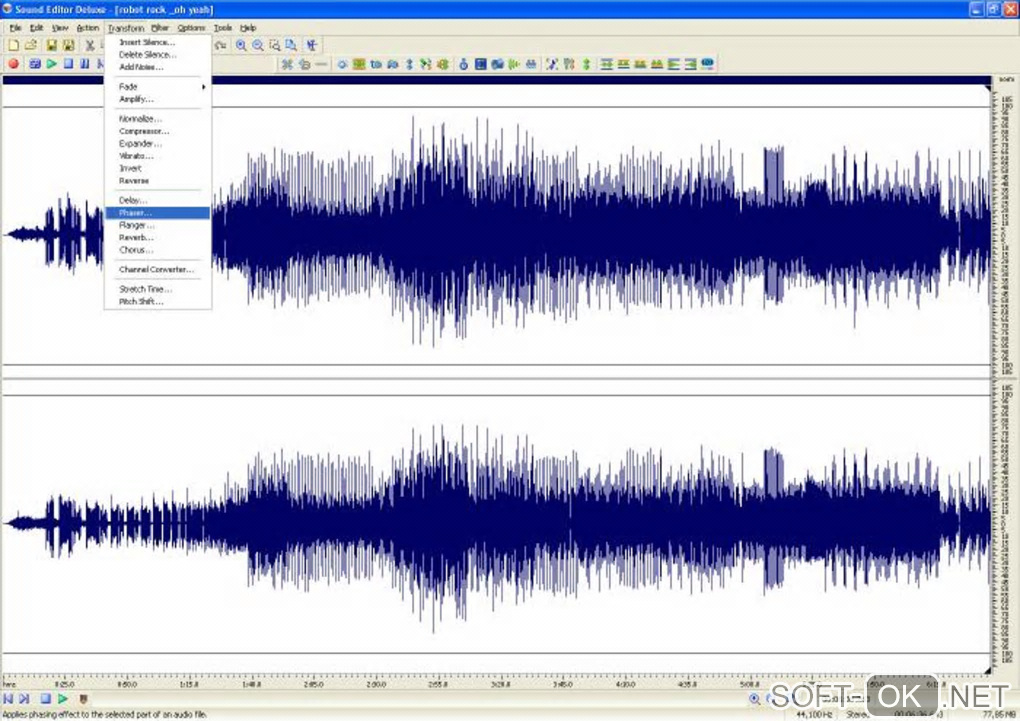Click the red Record button

[13, 64]
